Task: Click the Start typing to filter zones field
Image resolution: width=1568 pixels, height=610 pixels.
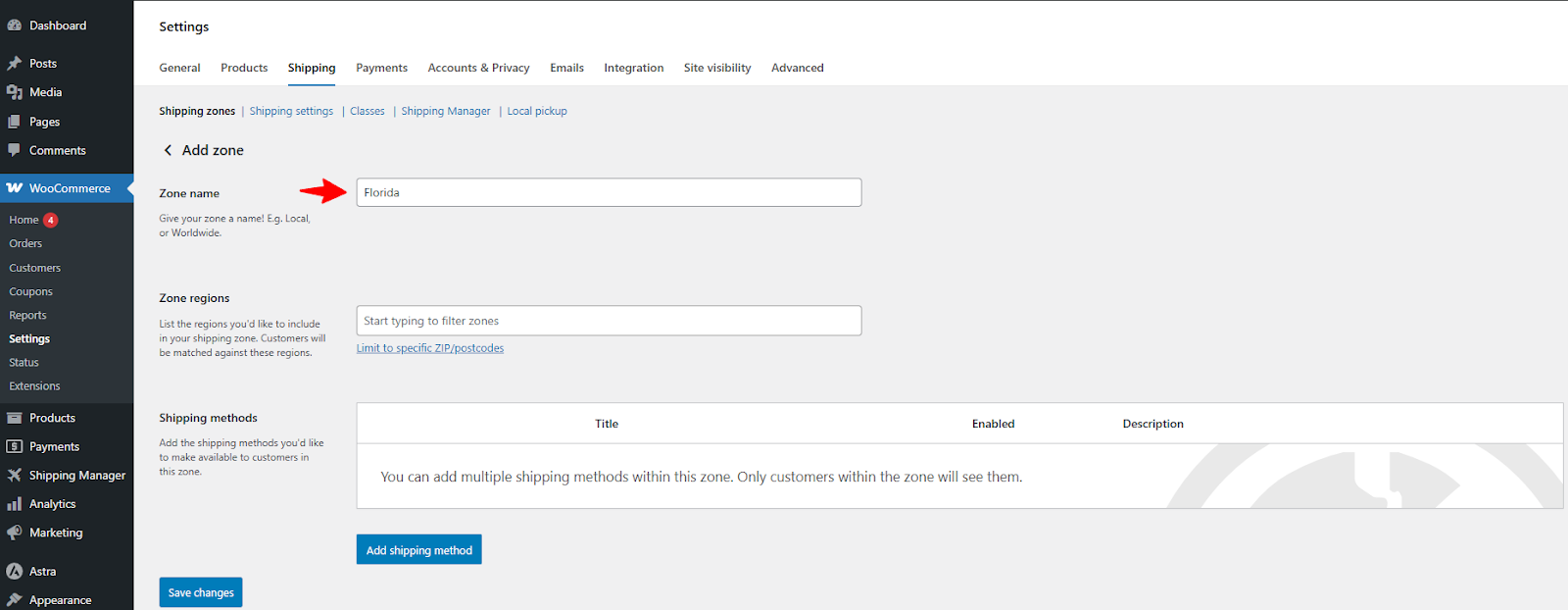Action: (609, 321)
